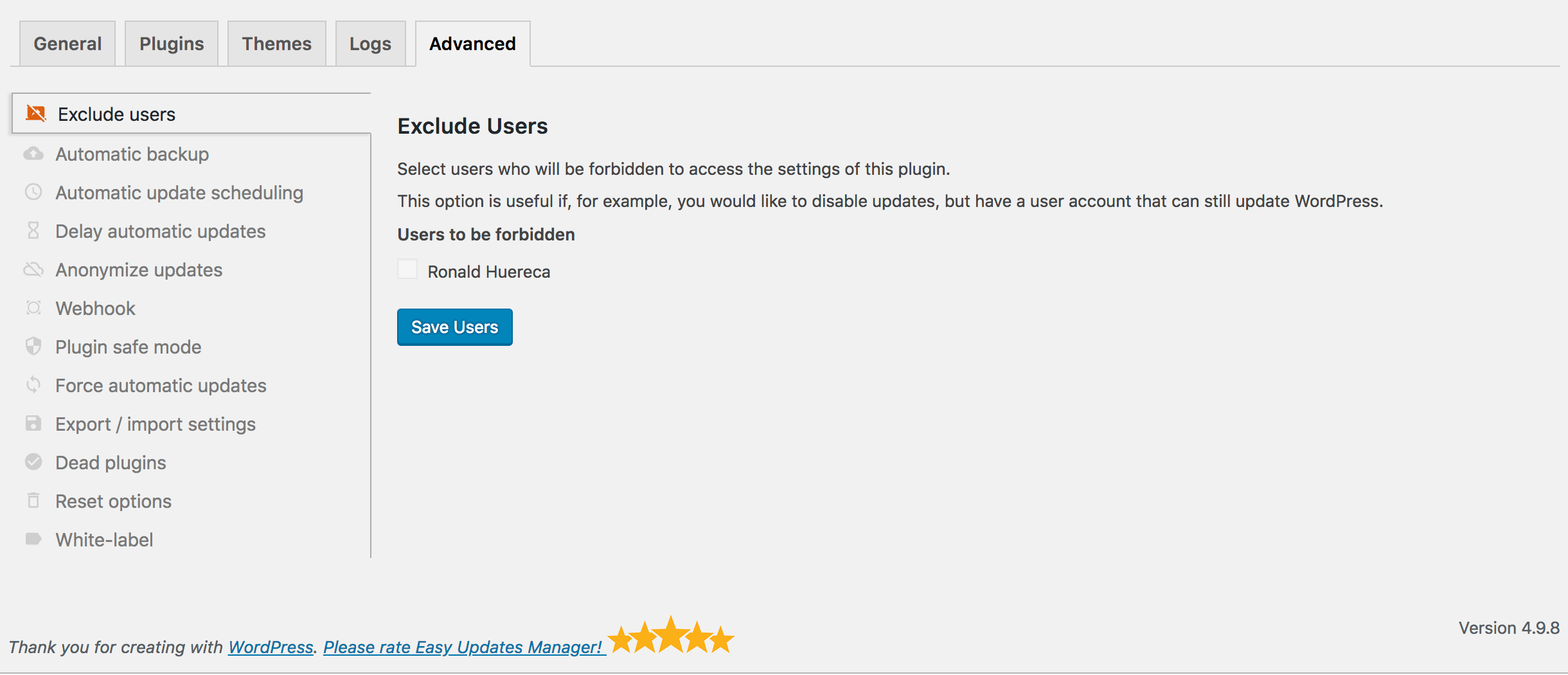
Task: Open the WordPress link in the footer
Action: (x=270, y=647)
